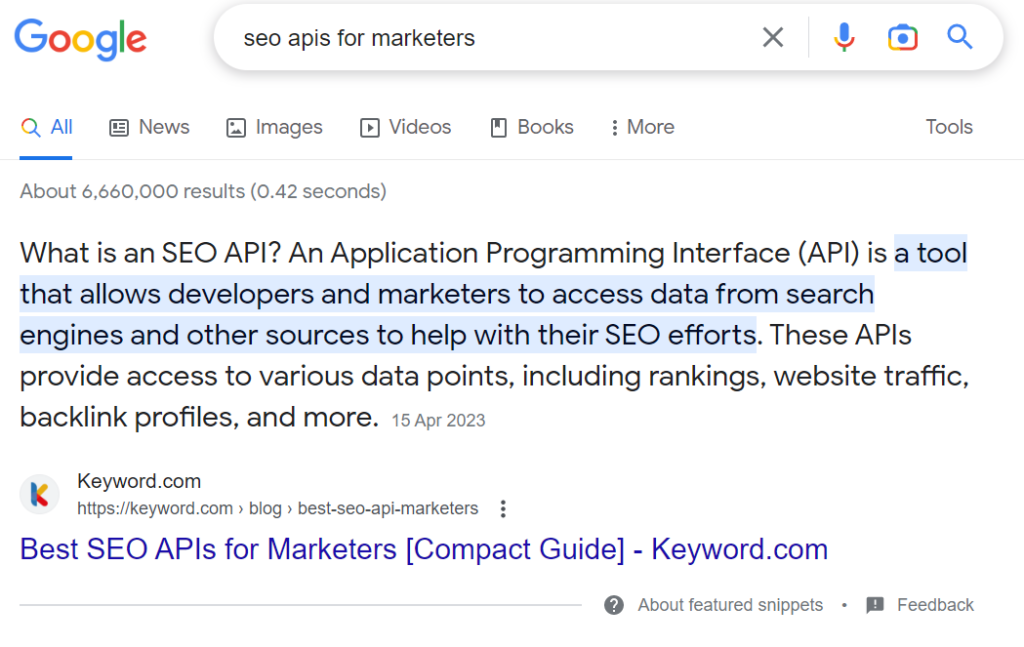
Task: Open the question mark icon near featured snippets
Action: point(613,605)
